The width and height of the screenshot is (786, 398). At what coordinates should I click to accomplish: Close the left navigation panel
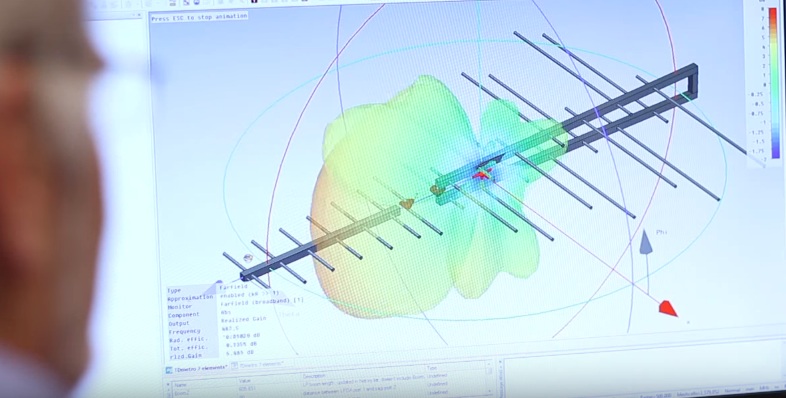(139, 16)
